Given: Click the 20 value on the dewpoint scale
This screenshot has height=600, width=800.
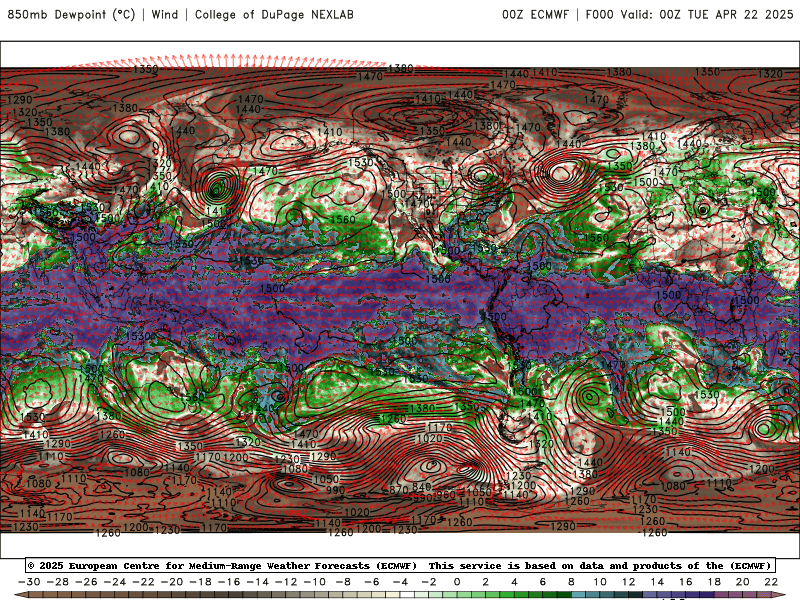Looking at the screenshot, I should 743,582.
